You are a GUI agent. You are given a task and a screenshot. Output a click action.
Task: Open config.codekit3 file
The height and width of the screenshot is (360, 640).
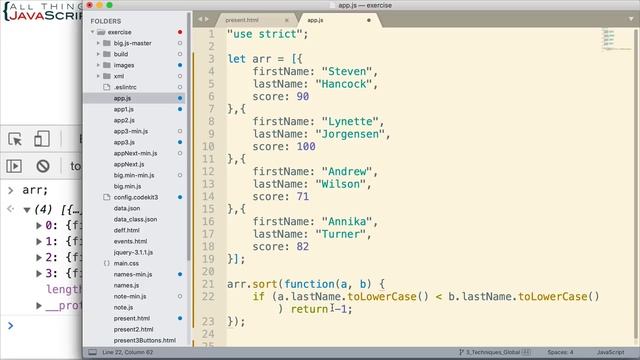coord(136,197)
